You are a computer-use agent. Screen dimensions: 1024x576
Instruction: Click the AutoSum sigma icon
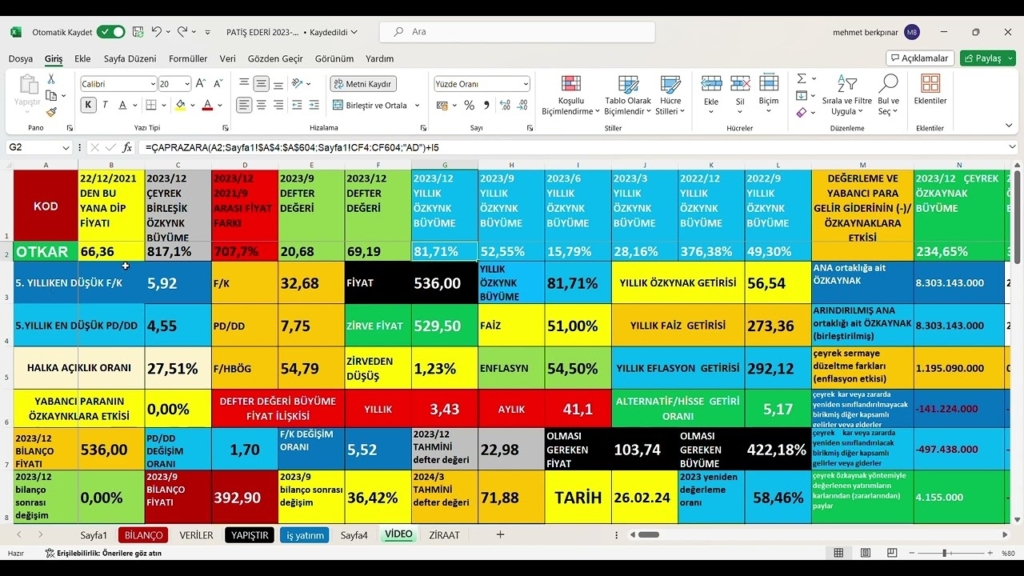(x=801, y=79)
